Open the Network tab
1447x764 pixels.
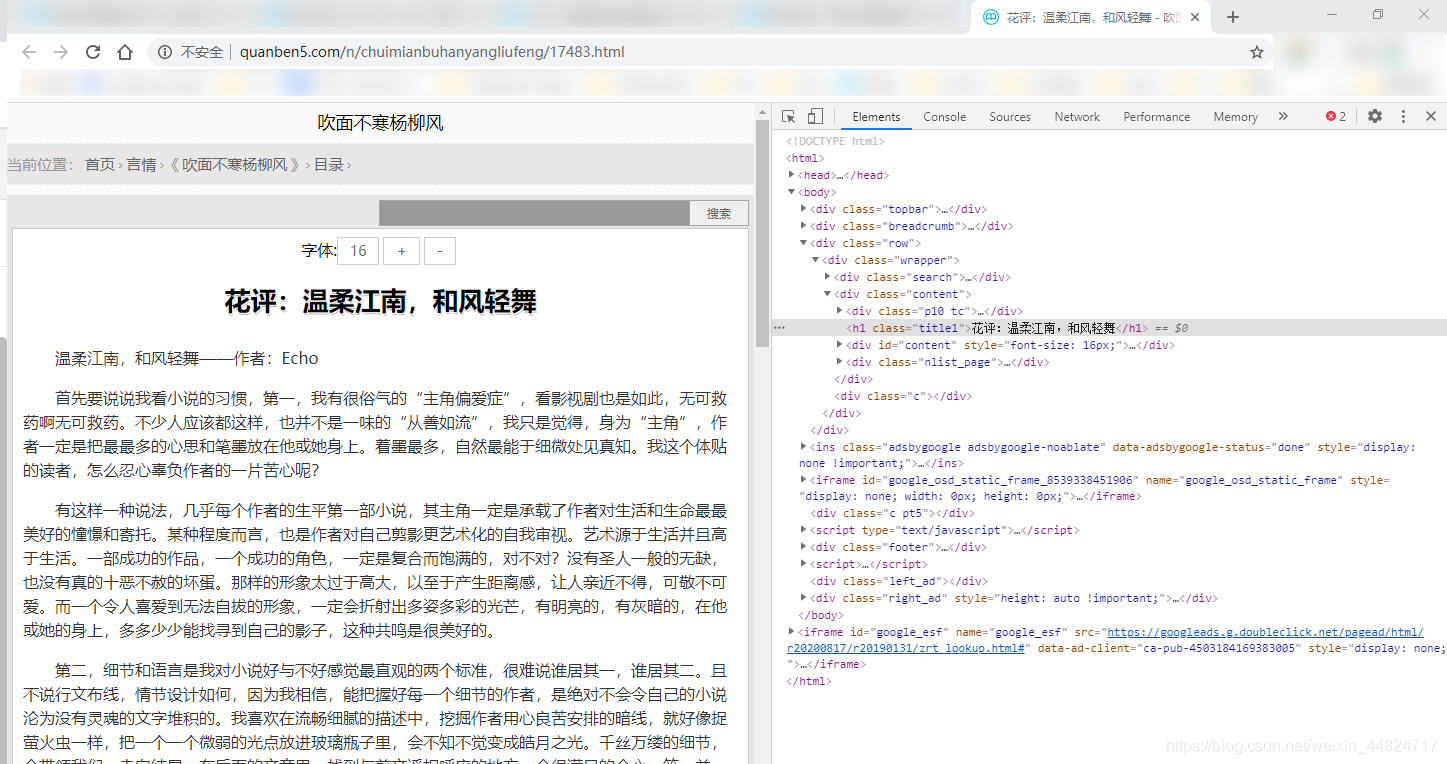coord(1077,117)
